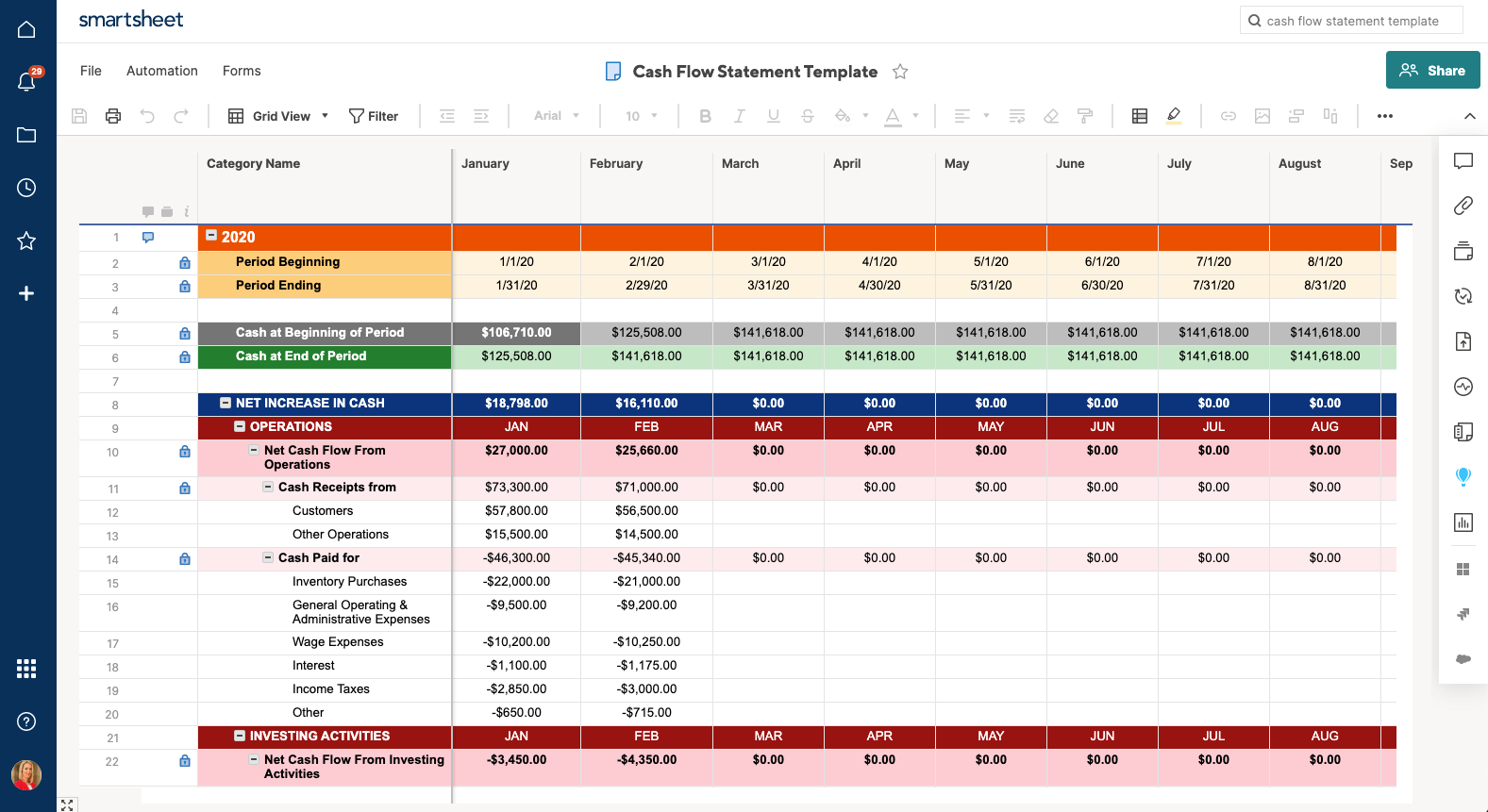The height and width of the screenshot is (812, 1488).
Task: Open the Conversations panel icon
Action: tap(1463, 161)
